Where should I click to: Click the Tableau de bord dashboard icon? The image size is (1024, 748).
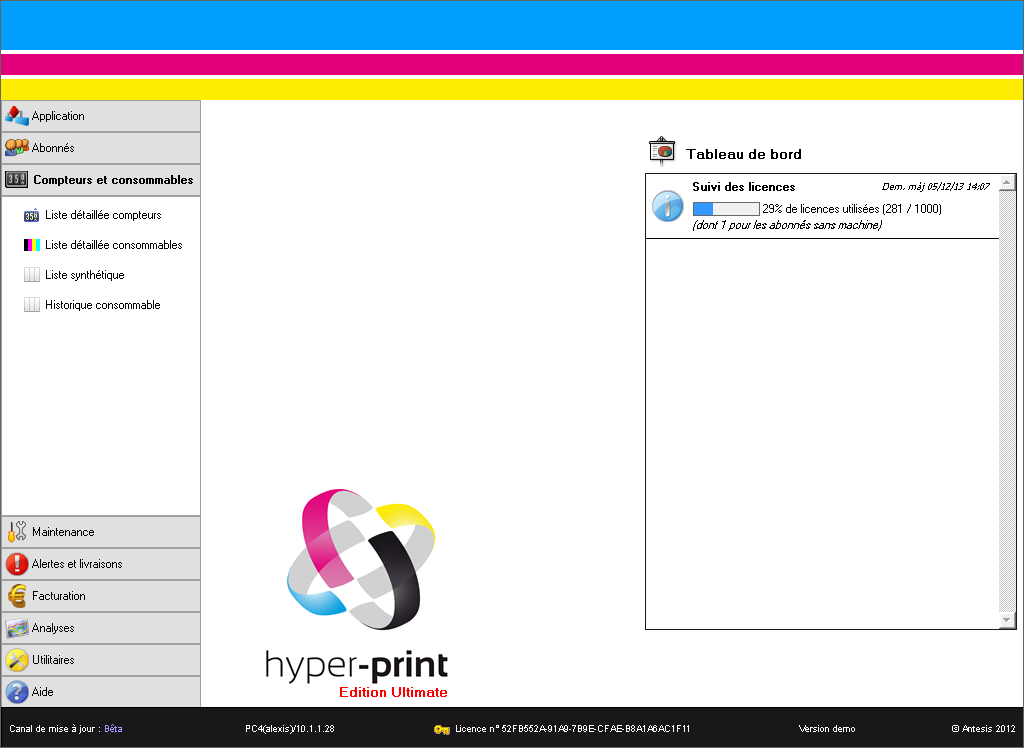point(662,150)
